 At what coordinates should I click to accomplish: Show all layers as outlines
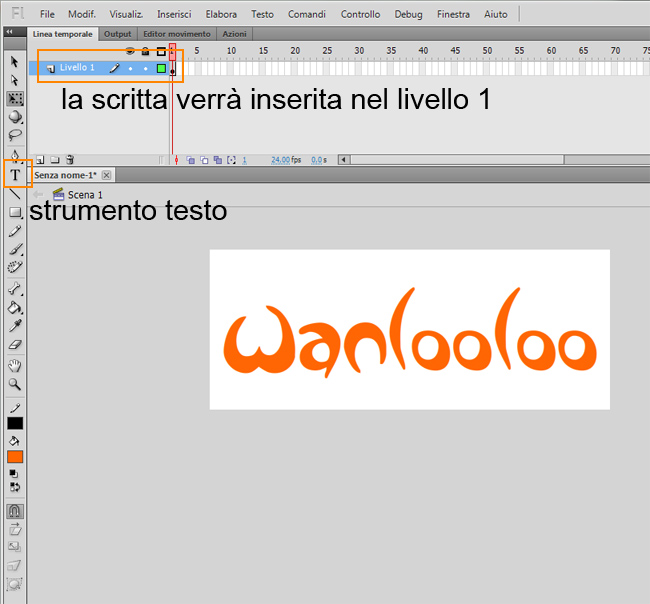click(x=161, y=51)
